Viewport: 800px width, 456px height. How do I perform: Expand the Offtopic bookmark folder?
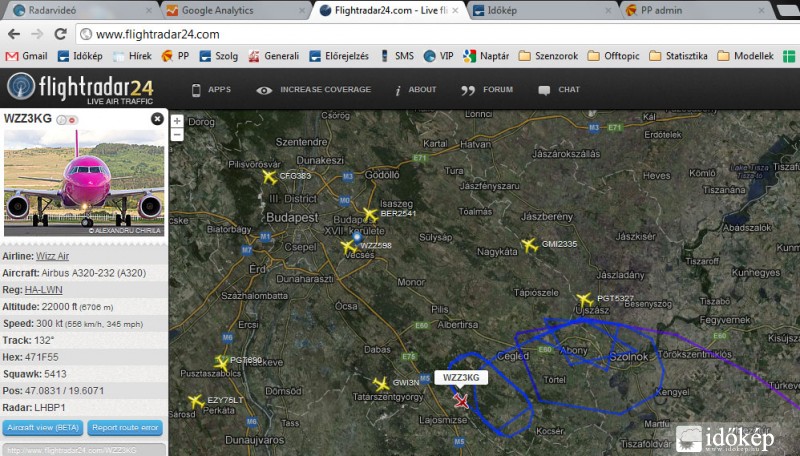(x=614, y=56)
